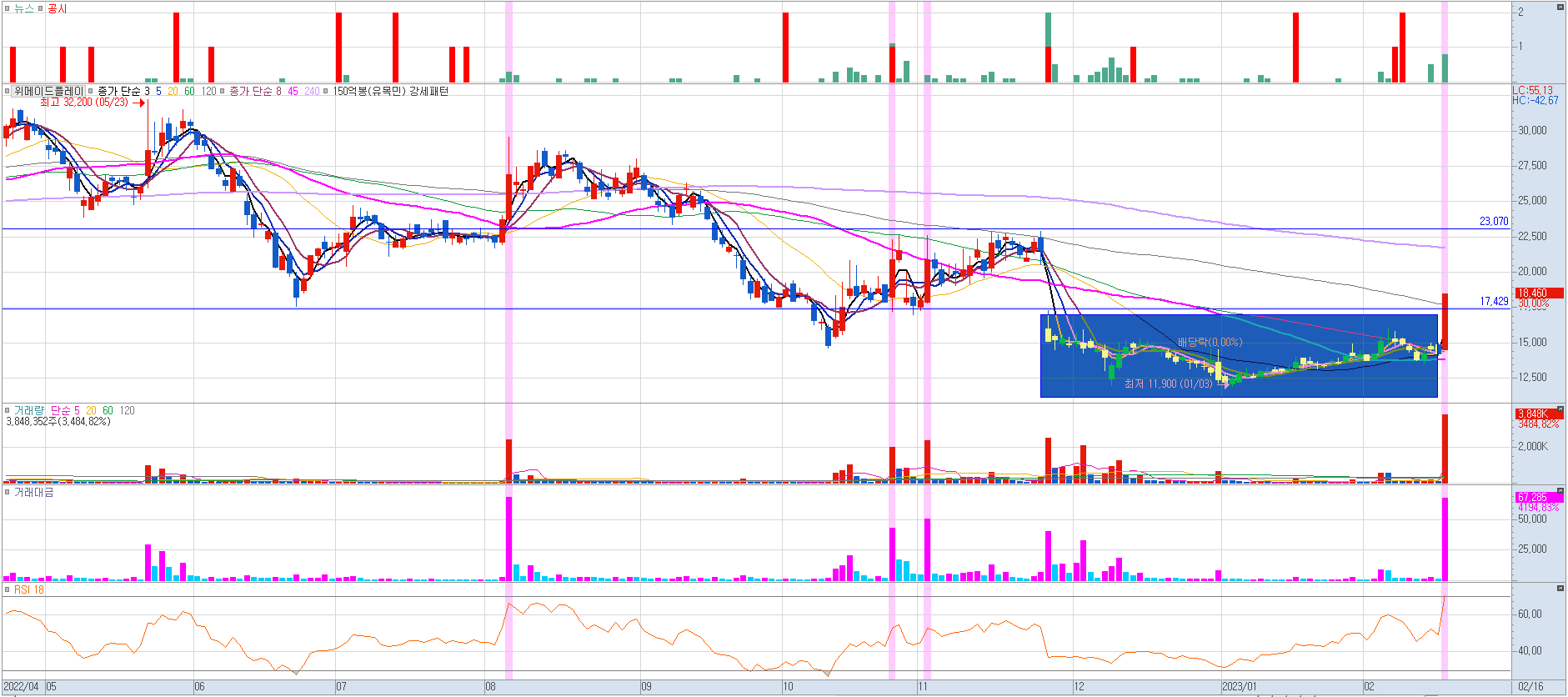Select the 위메이드플레이 stock name button
1568x697 pixels.
pyautogui.click(x=48, y=91)
